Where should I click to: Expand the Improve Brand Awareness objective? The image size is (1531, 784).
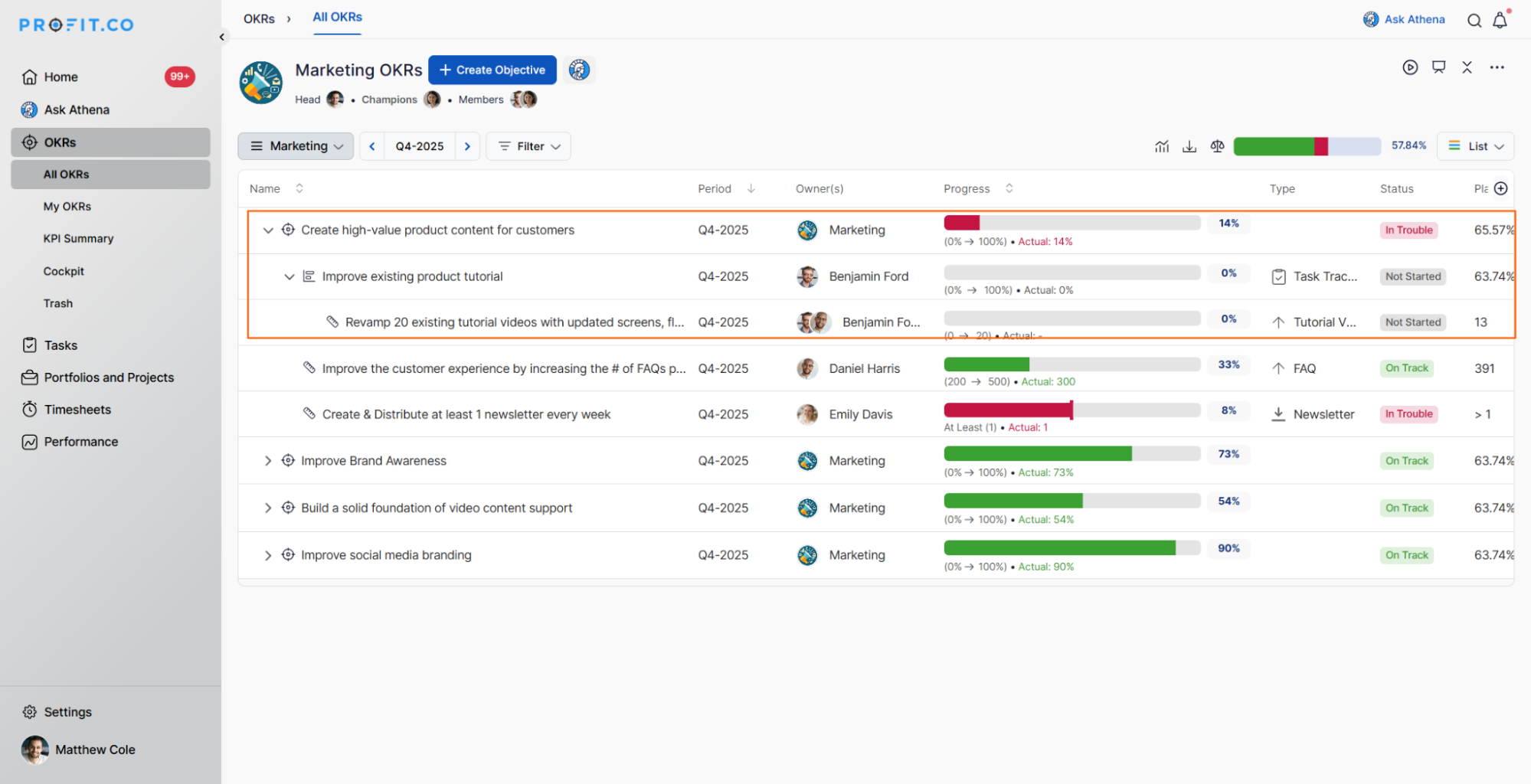click(x=267, y=461)
